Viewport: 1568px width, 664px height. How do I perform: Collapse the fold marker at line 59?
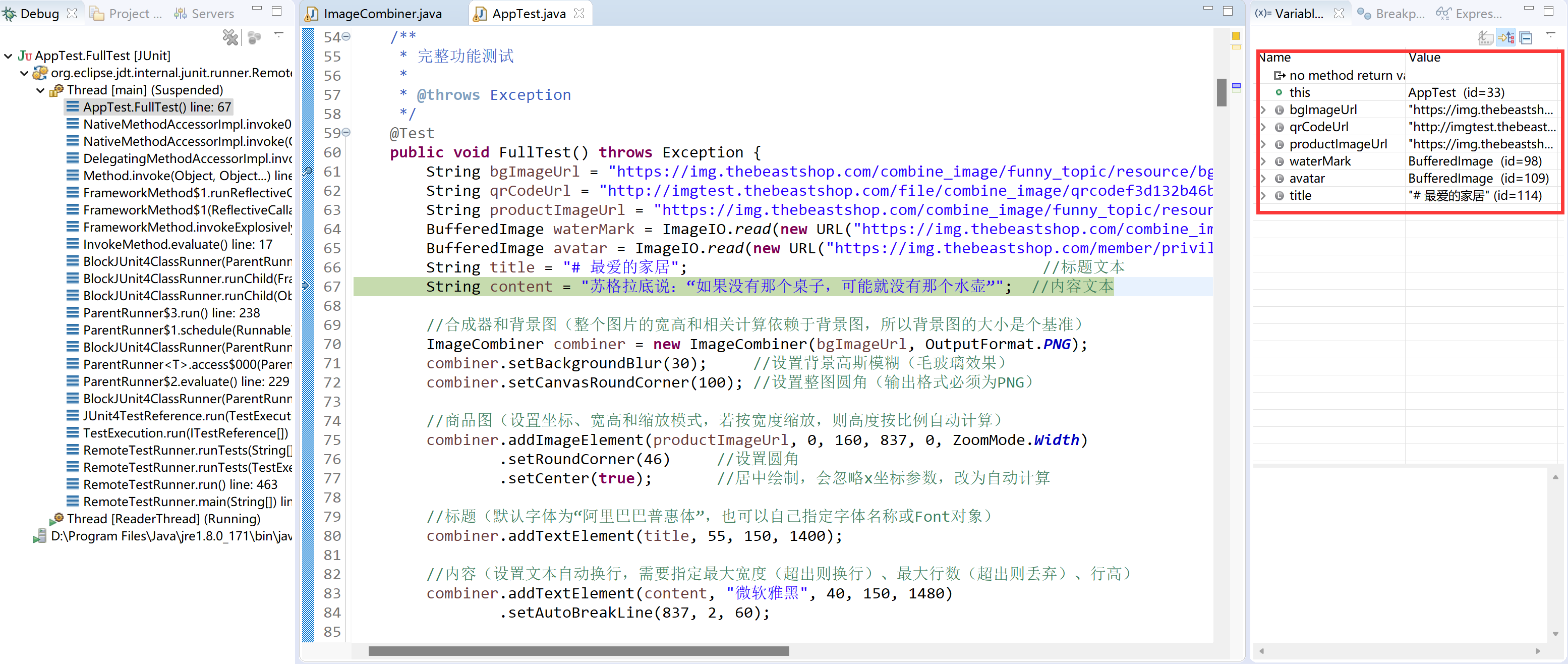coord(346,132)
